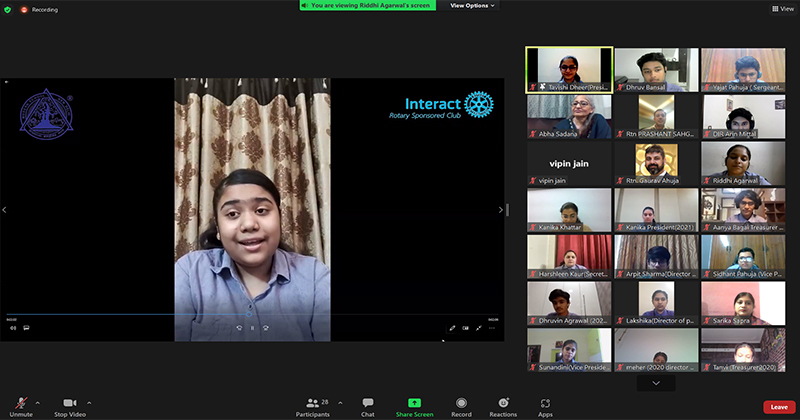Open the Apps panel
The image size is (800, 420).
tap(545, 405)
